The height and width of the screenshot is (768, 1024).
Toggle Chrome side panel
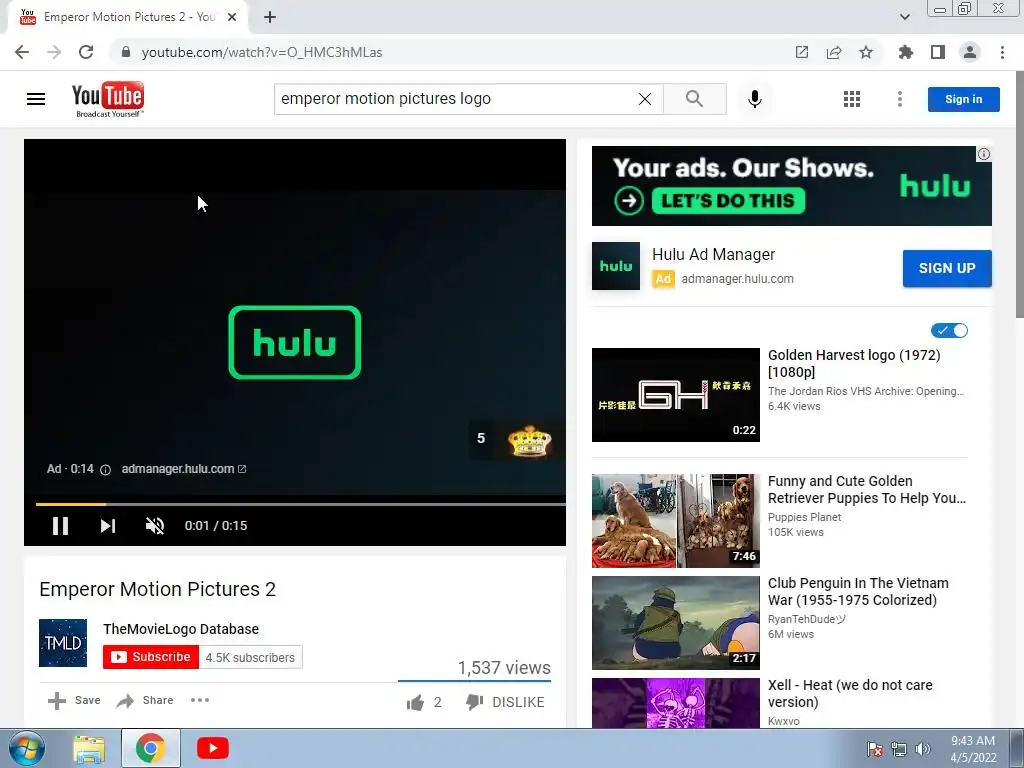pos(938,52)
